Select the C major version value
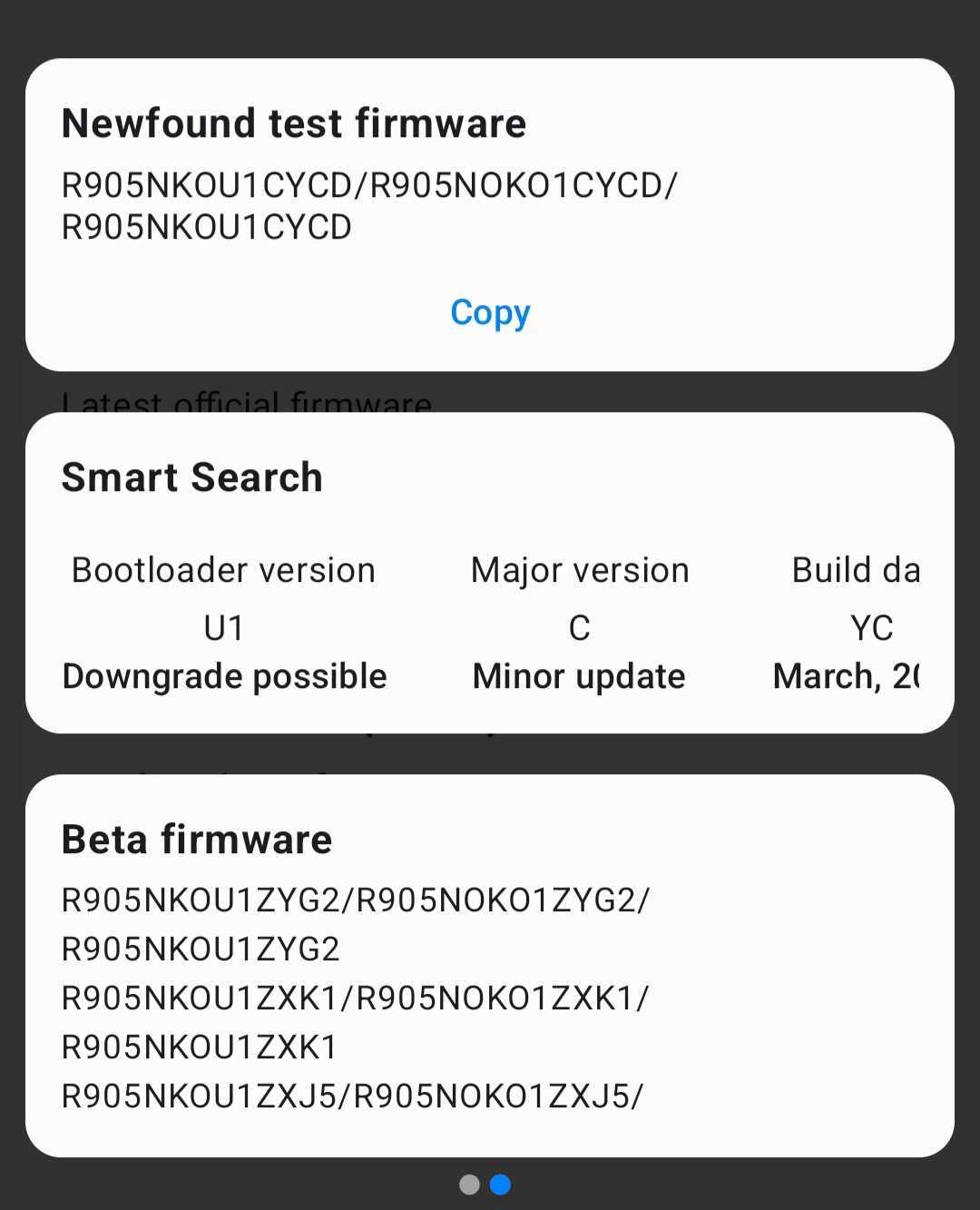Viewport: 980px width, 1210px height. click(579, 627)
